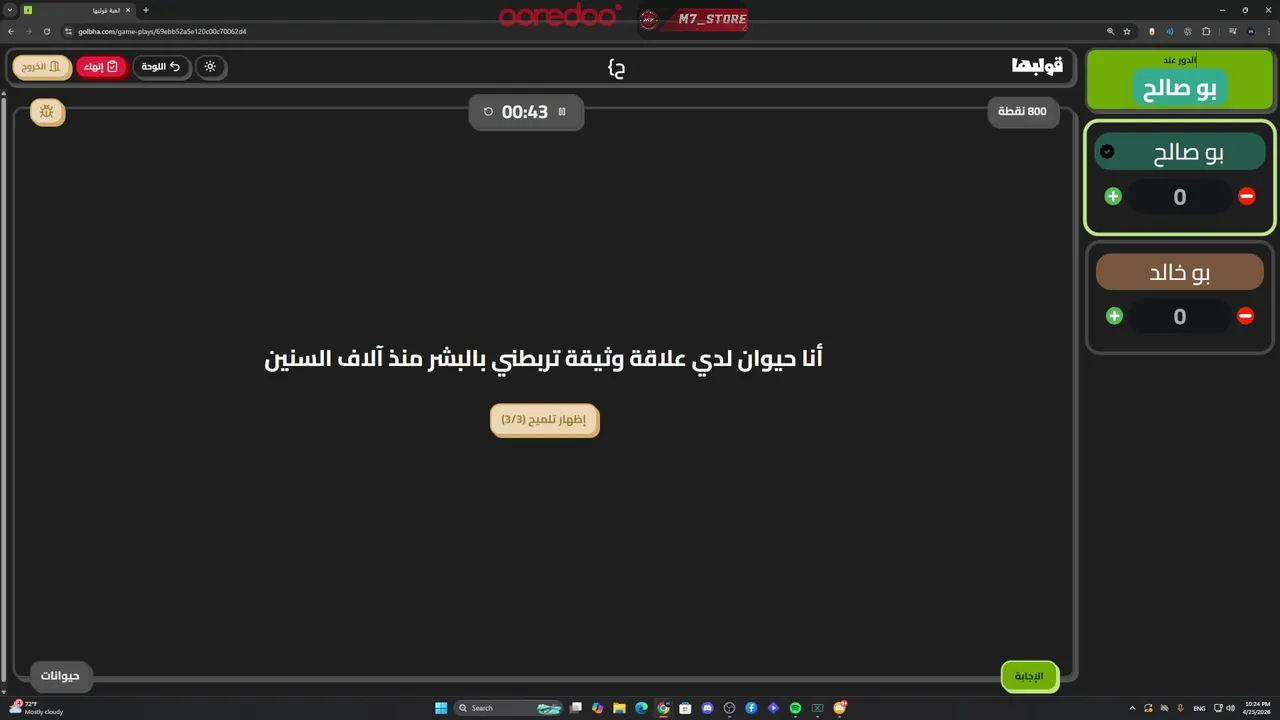Open Chrome profile avatar
1280x720 pixels.
[x=1251, y=31]
